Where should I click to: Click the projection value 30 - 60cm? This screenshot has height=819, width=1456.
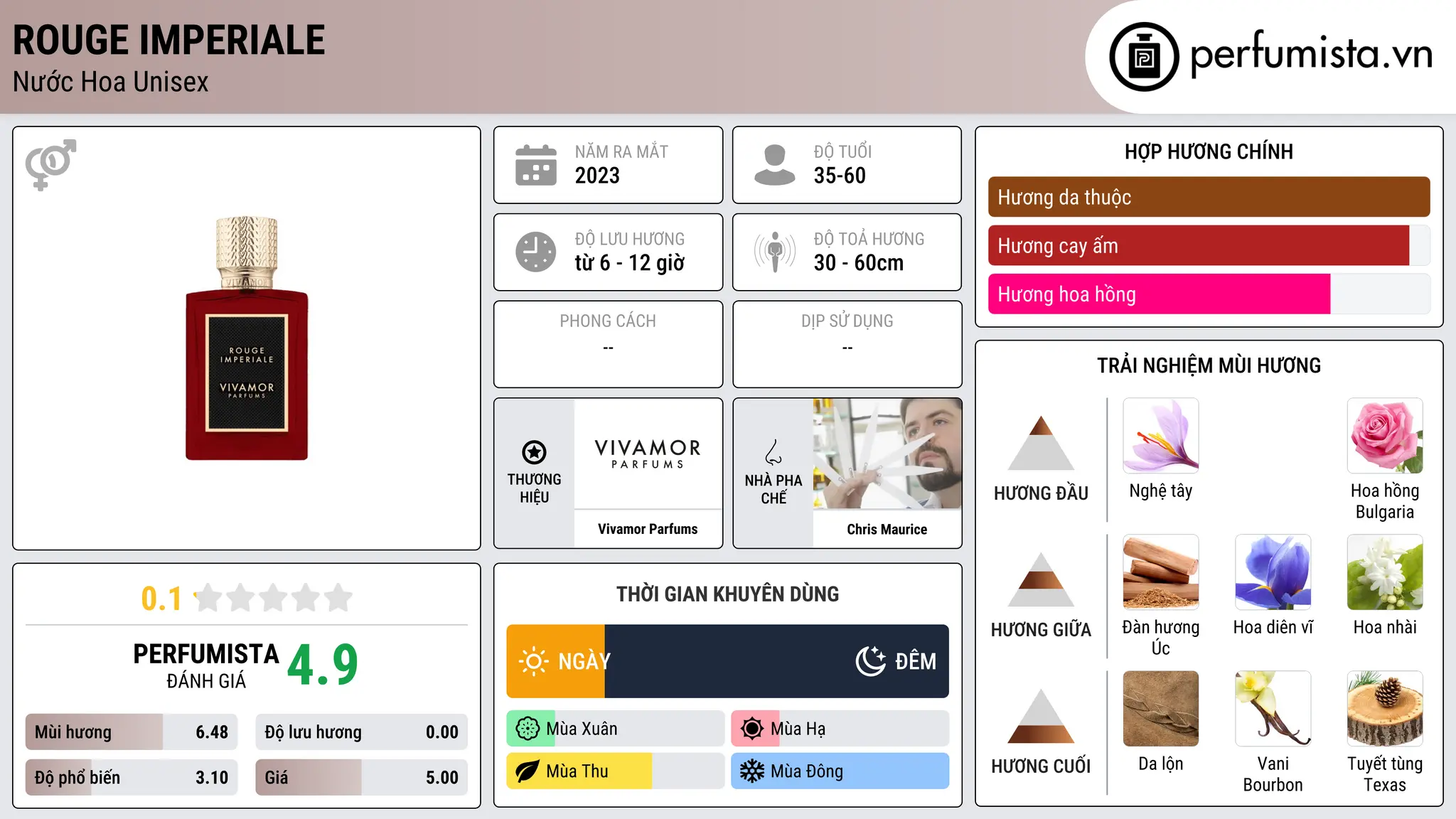point(859,263)
